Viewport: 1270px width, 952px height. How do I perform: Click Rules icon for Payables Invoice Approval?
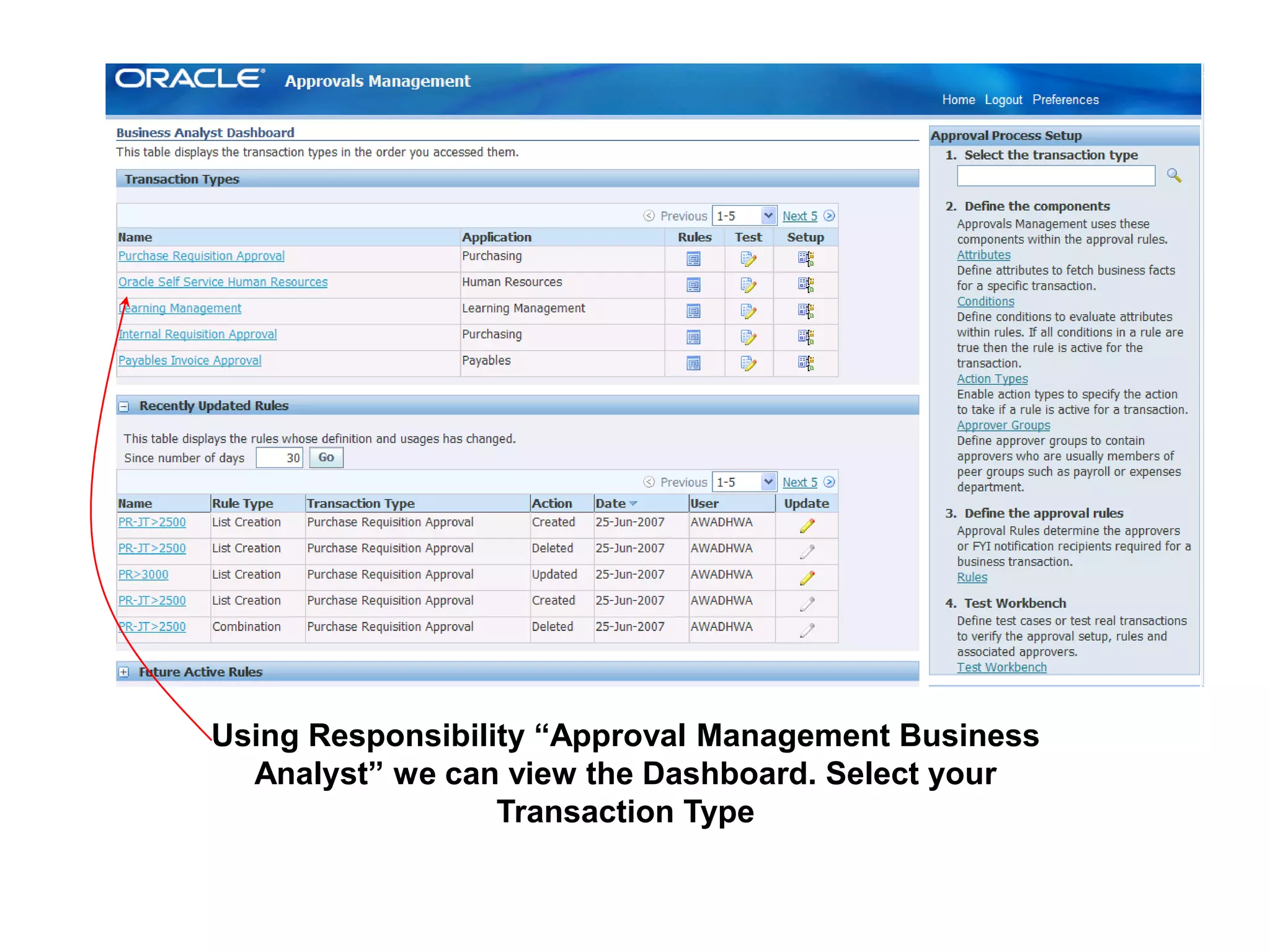(x=693, y=363)
